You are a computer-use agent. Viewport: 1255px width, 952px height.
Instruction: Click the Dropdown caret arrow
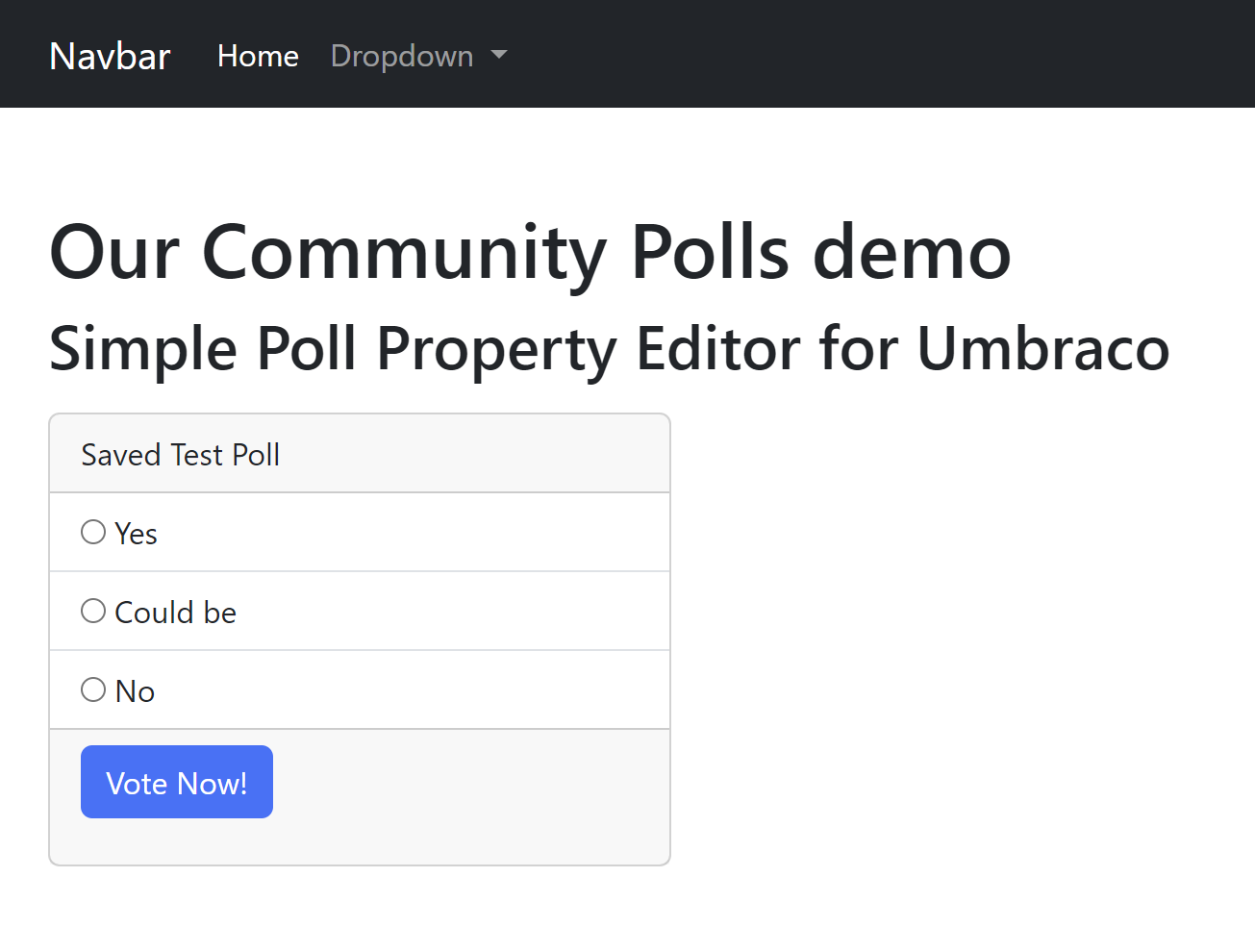click(x=499, y=56)
